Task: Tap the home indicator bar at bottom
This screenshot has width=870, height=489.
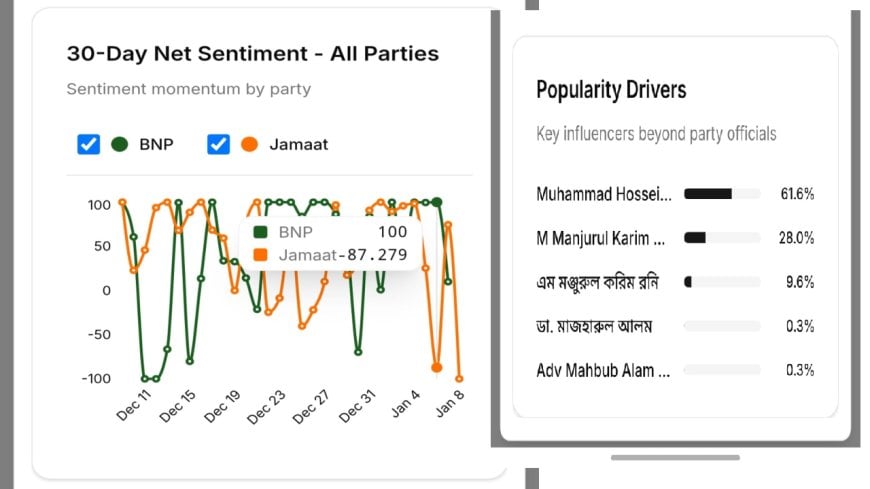Action: [675, 457]
